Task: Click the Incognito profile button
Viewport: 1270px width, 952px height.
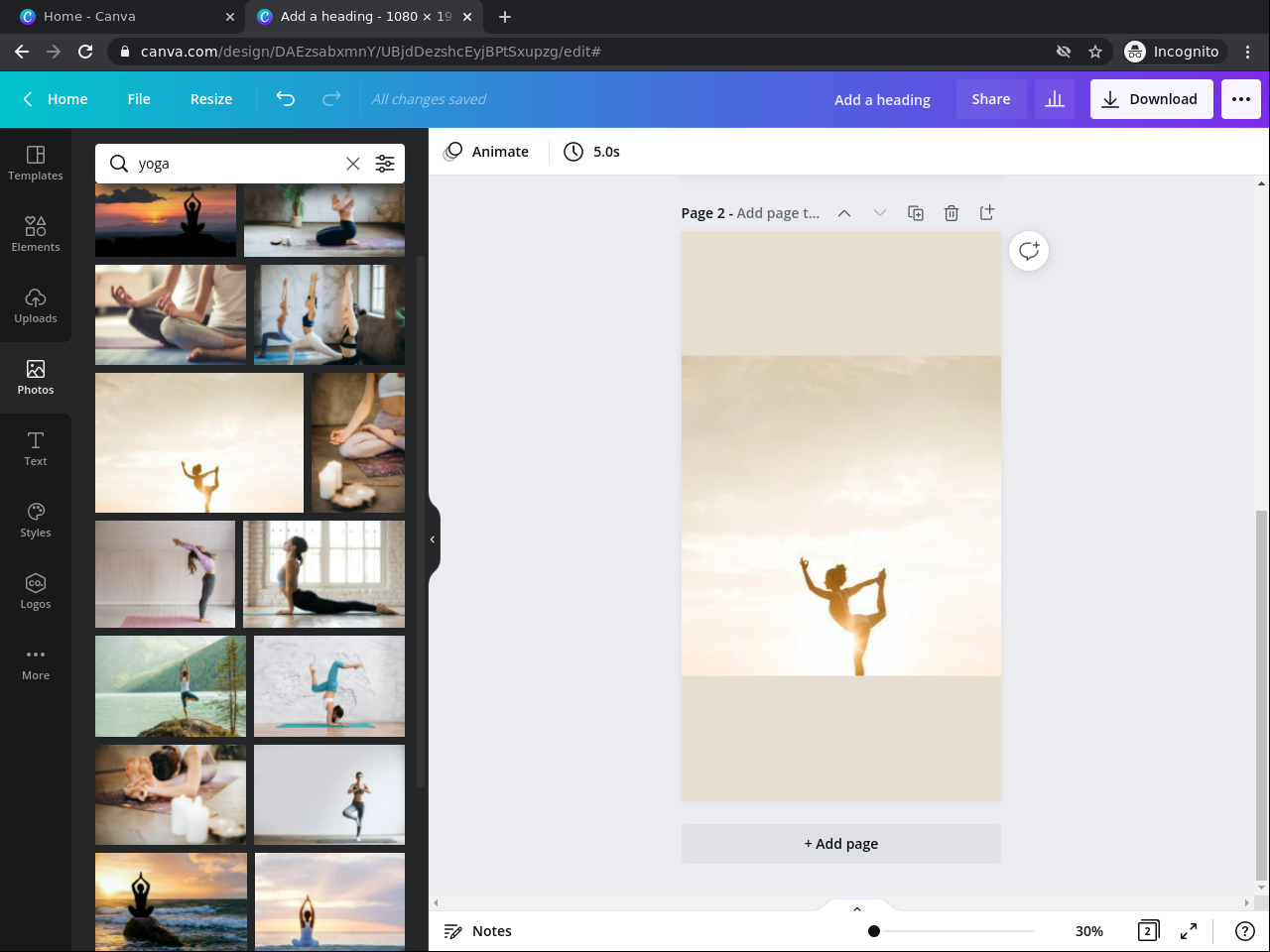Action: point(1173,52)
